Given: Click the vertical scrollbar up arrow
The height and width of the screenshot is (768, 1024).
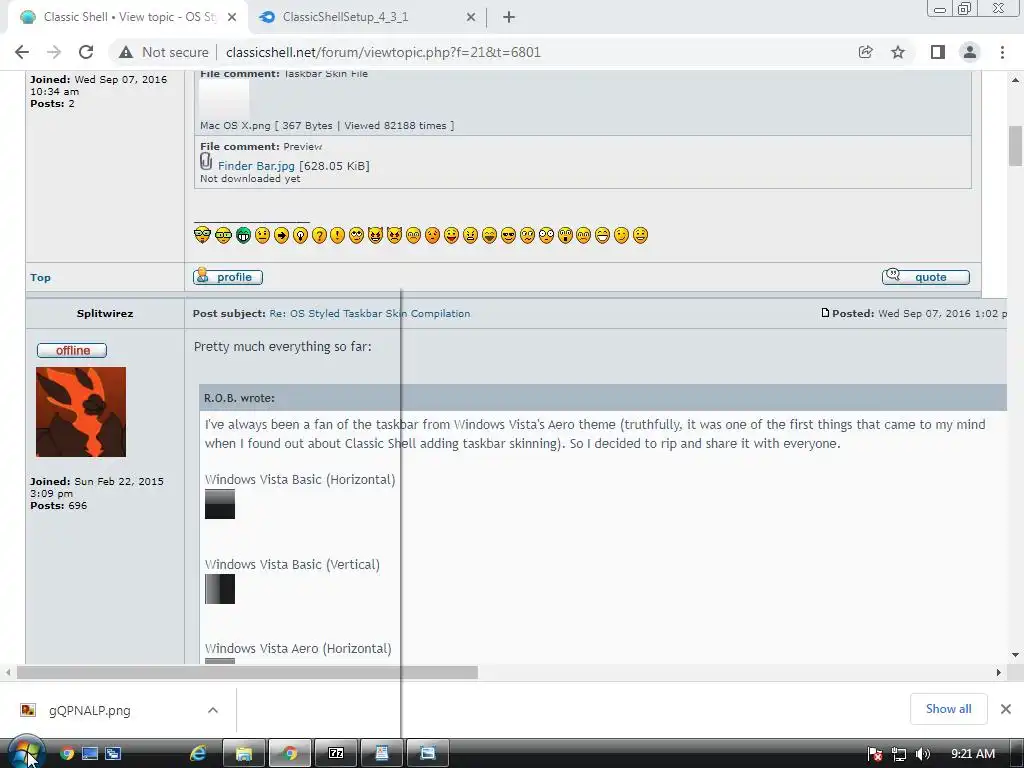Looking at the screenshot, I should tap(1016, 80).
